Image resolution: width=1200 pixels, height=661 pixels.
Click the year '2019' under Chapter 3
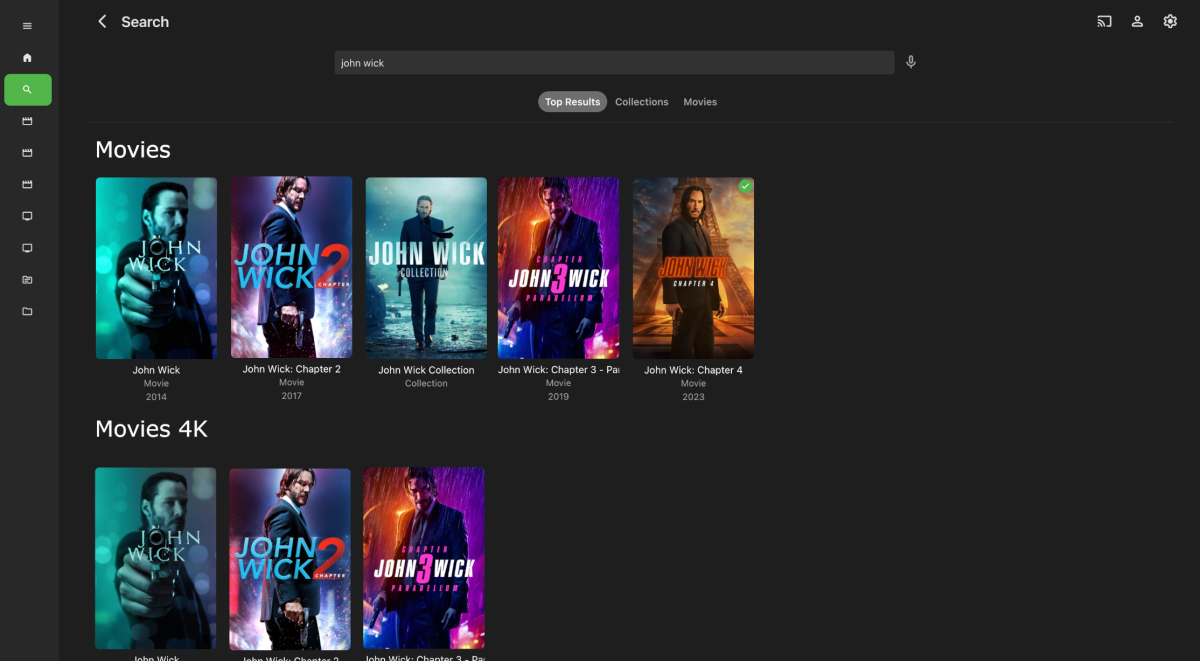[x=558, y=397]
